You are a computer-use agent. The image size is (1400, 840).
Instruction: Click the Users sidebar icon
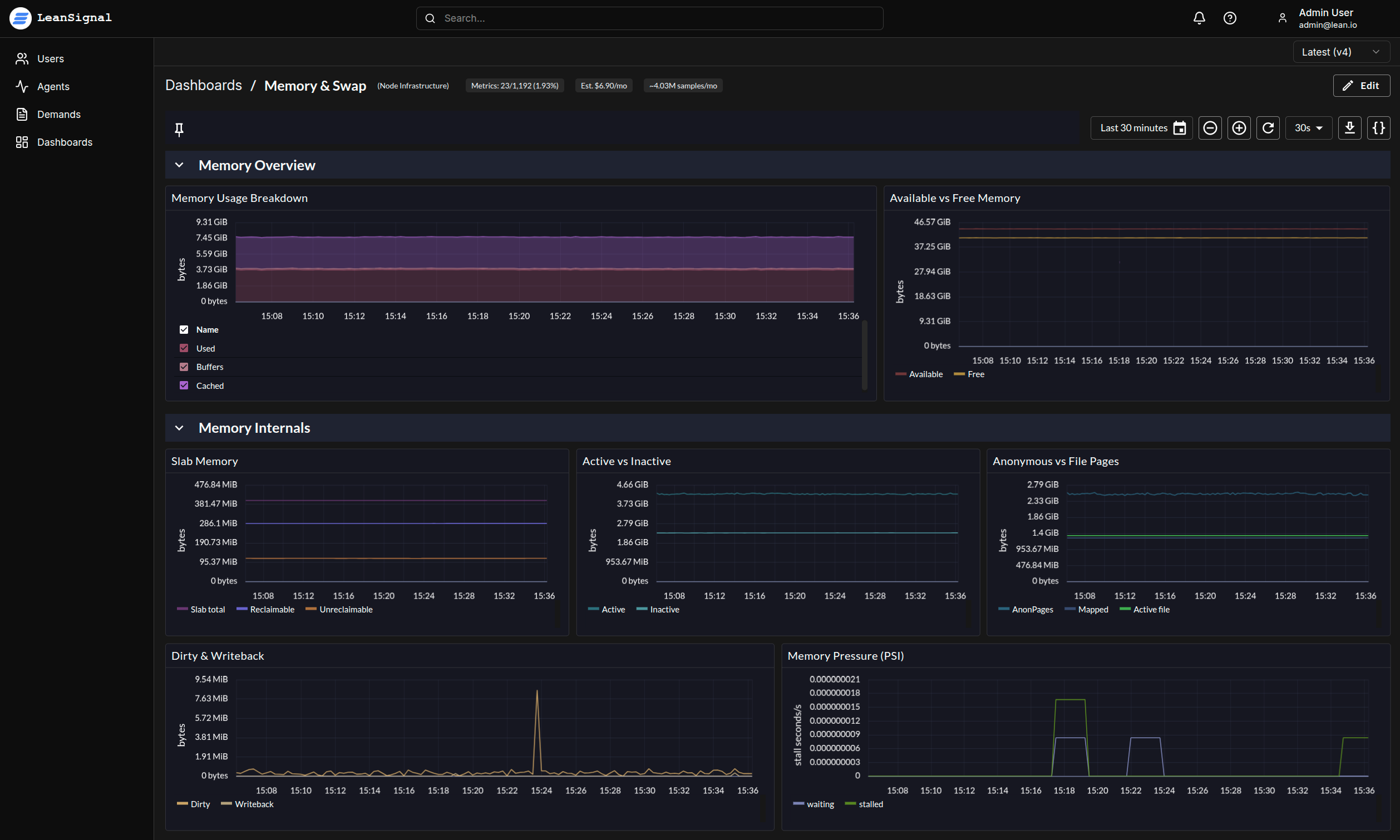22,58
